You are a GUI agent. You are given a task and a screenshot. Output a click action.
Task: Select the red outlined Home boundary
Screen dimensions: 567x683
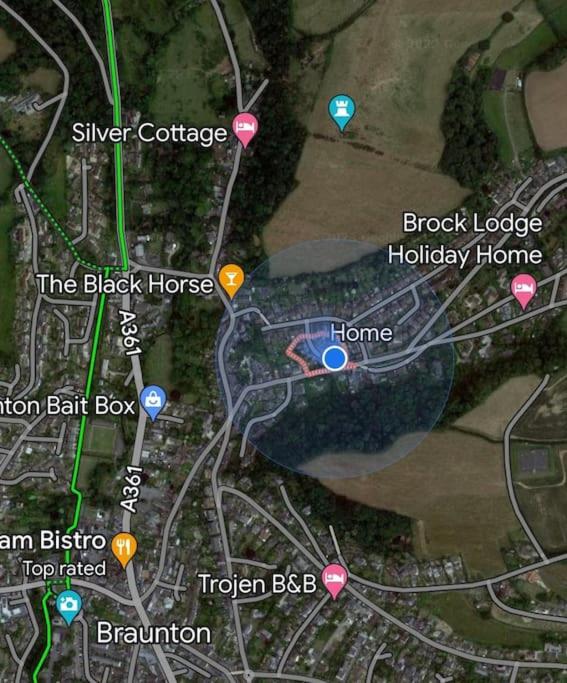coord(316,354)
